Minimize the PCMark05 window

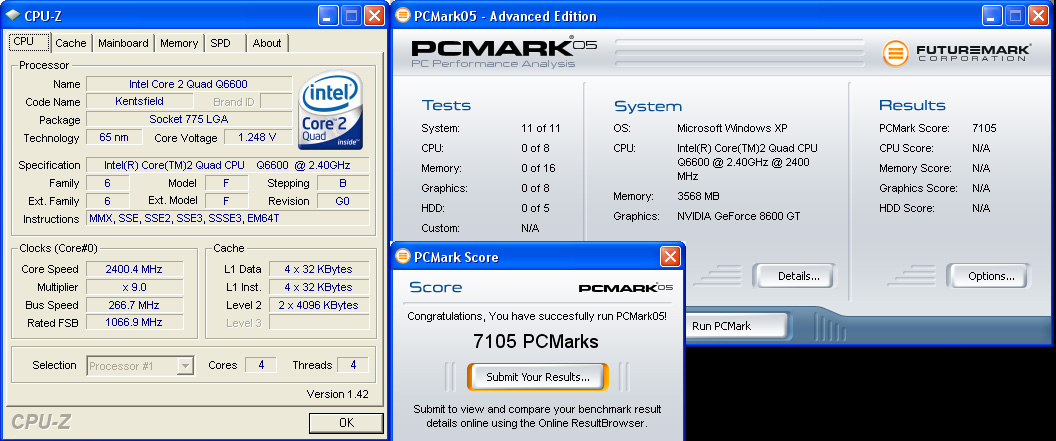point(992,15)
